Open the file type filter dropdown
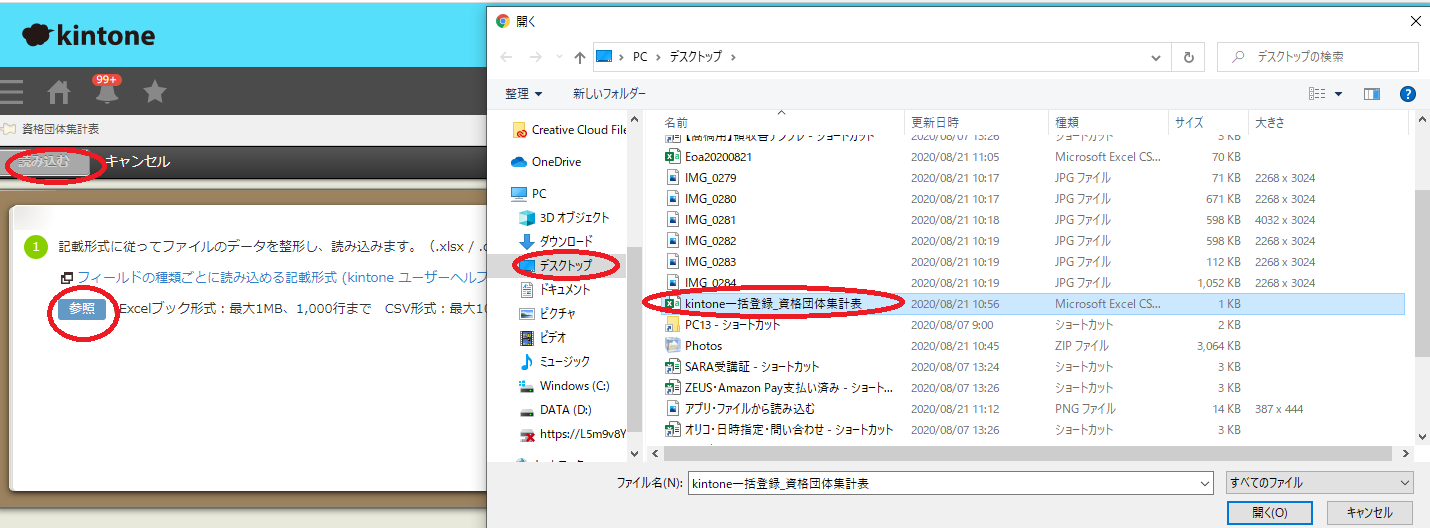The image size is (1430, 528). click(1319, 483)
